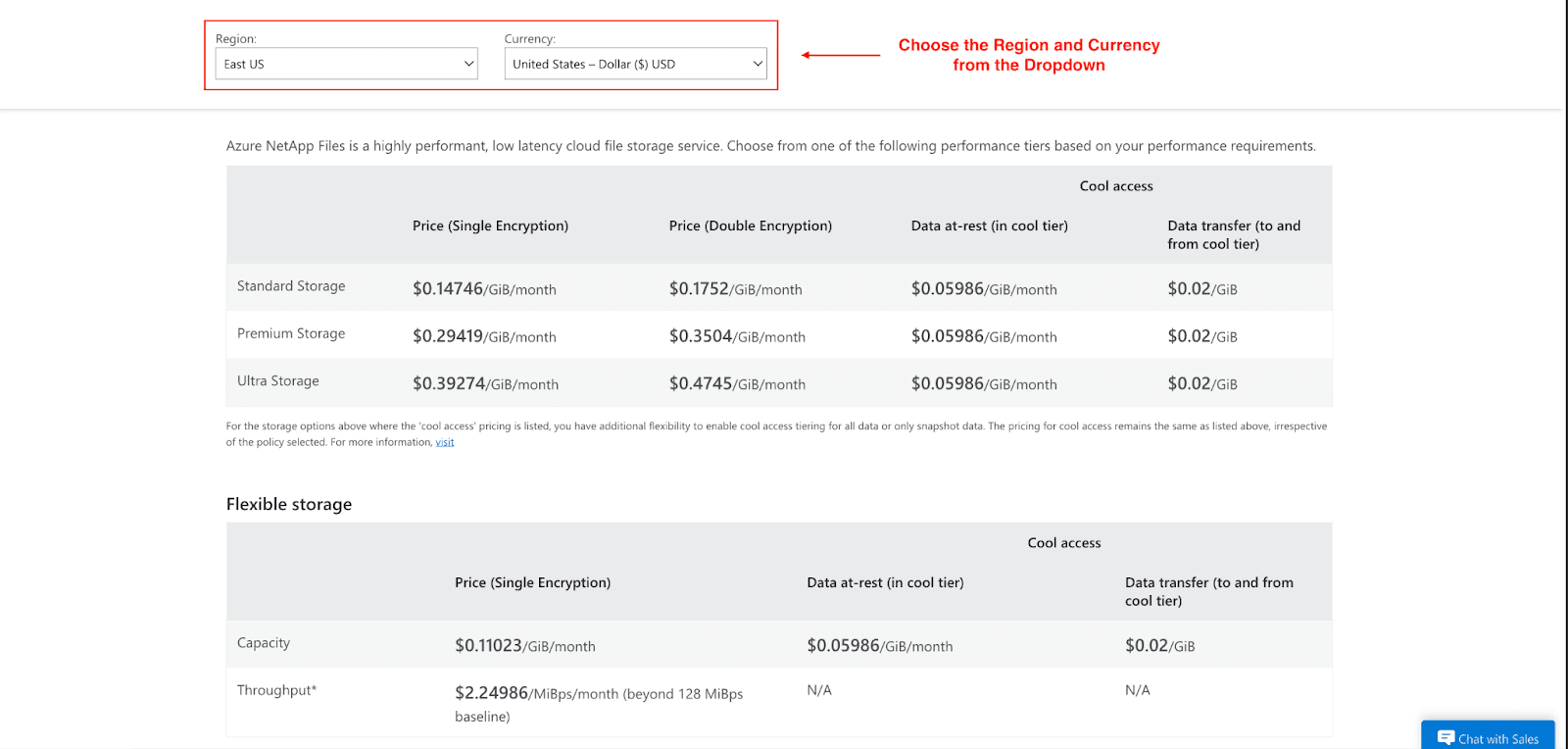Image resolution: width=1568 pixels, height=749 pixels.
Task: Click the Flexible storage heading
Action: coord(289,504)
